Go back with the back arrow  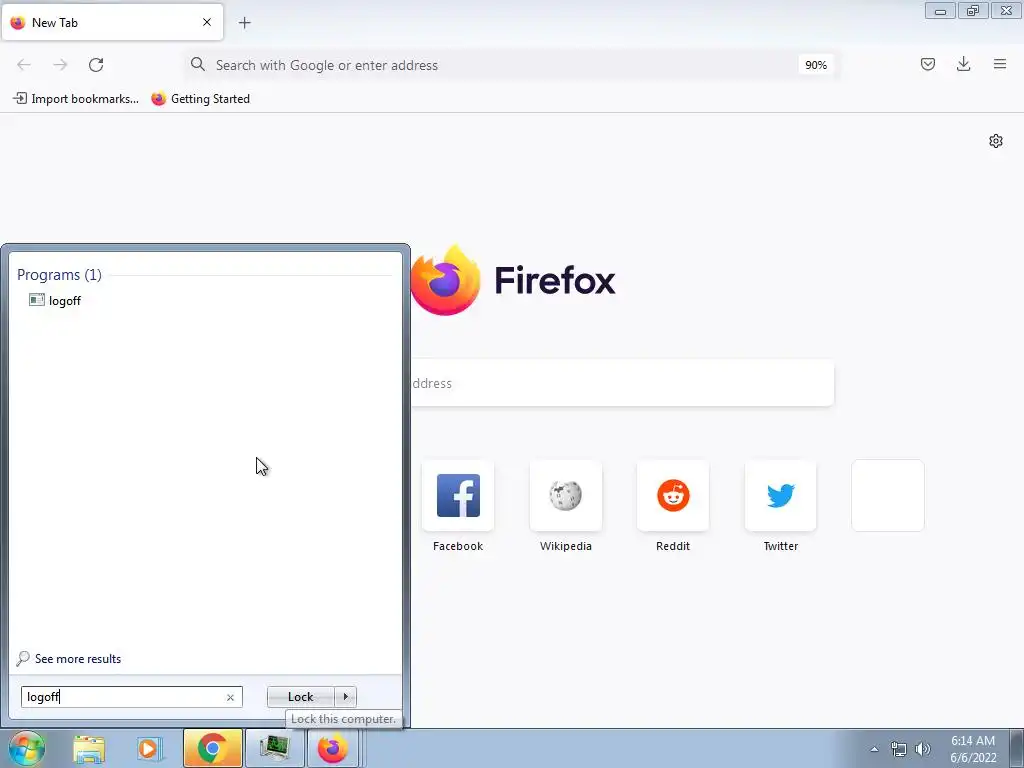[24, 65]
